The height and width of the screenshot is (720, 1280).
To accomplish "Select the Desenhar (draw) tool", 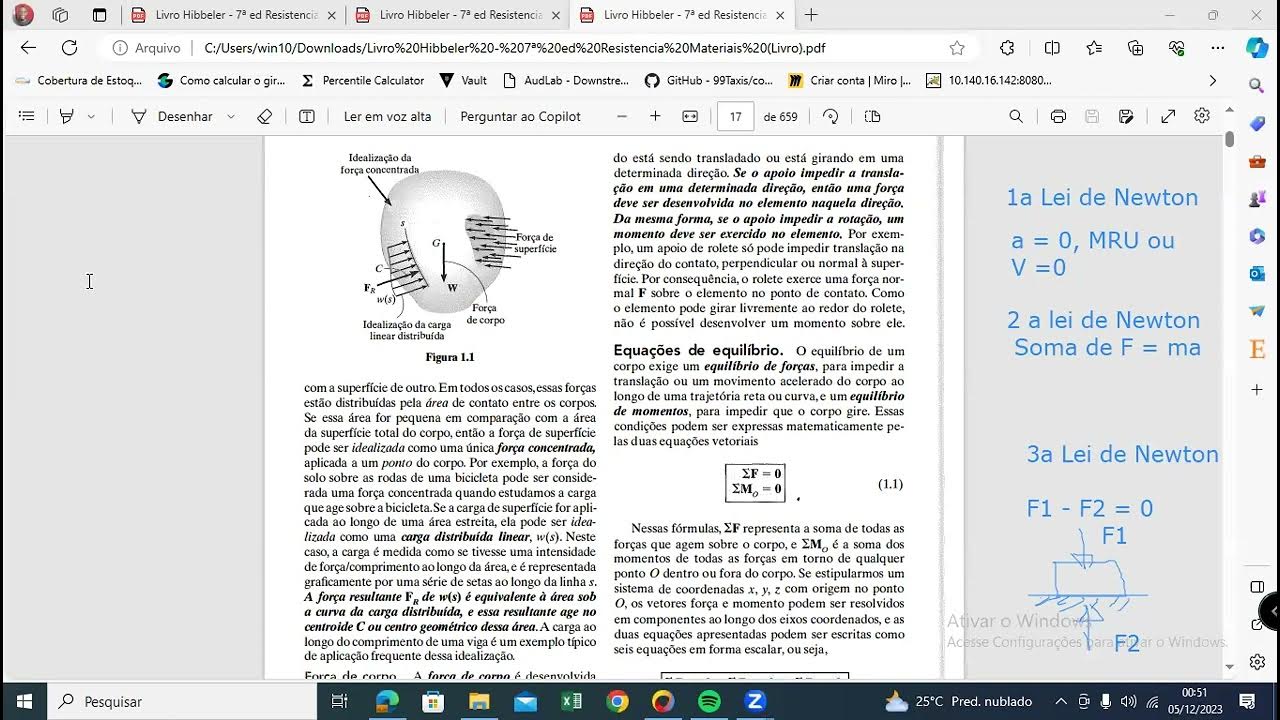I will pyautogui.click(x=186, y=116).
